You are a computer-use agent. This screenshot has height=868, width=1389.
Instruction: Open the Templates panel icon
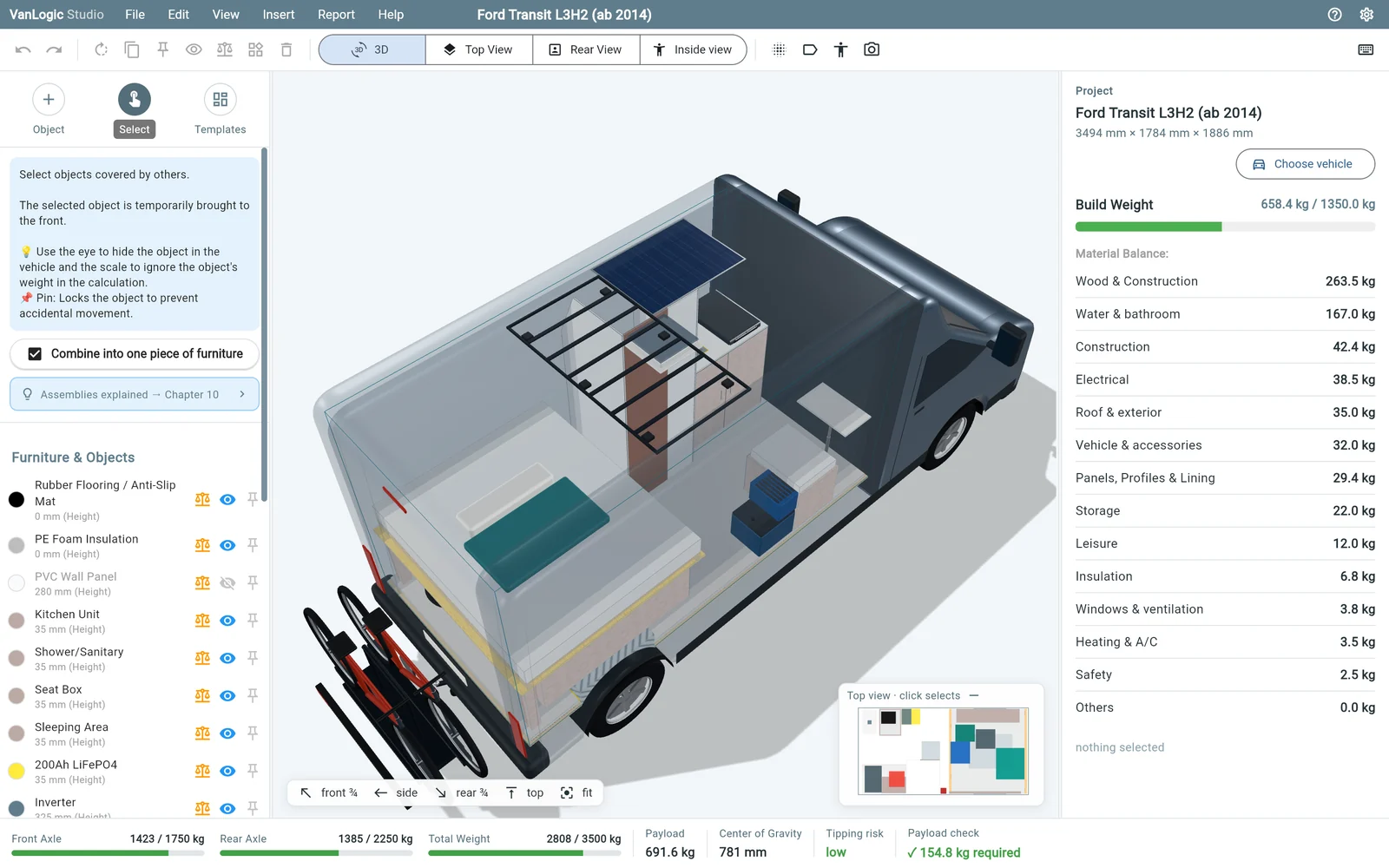221,99
